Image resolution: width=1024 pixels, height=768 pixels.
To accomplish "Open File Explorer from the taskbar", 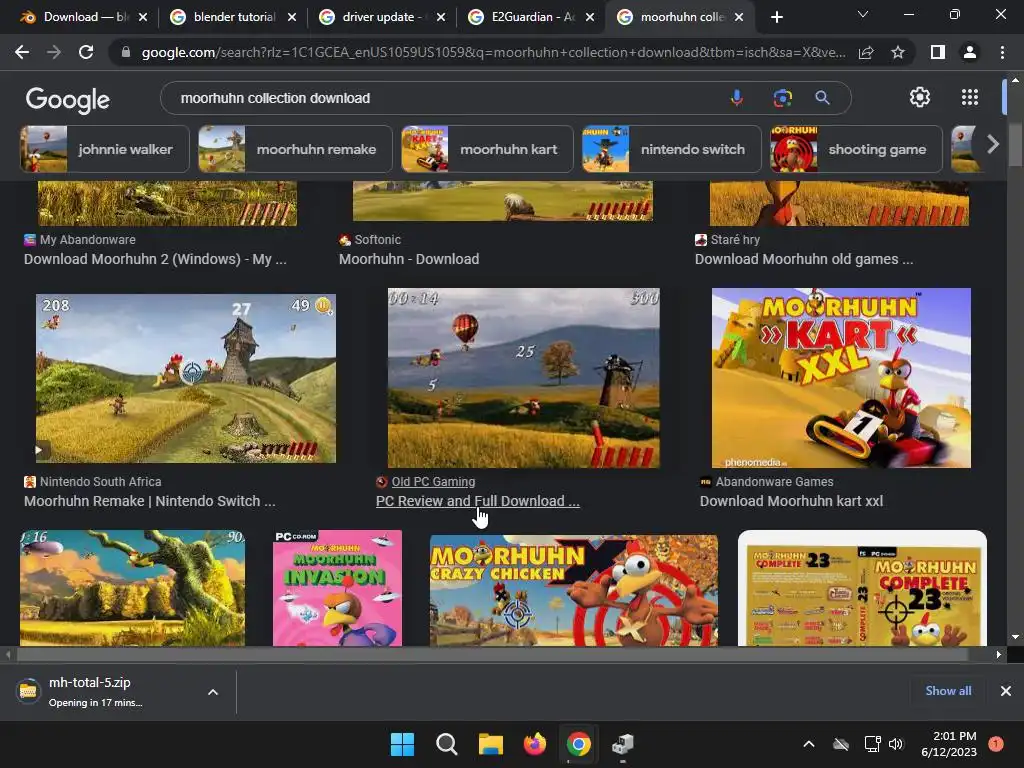I will pos(490,744).
